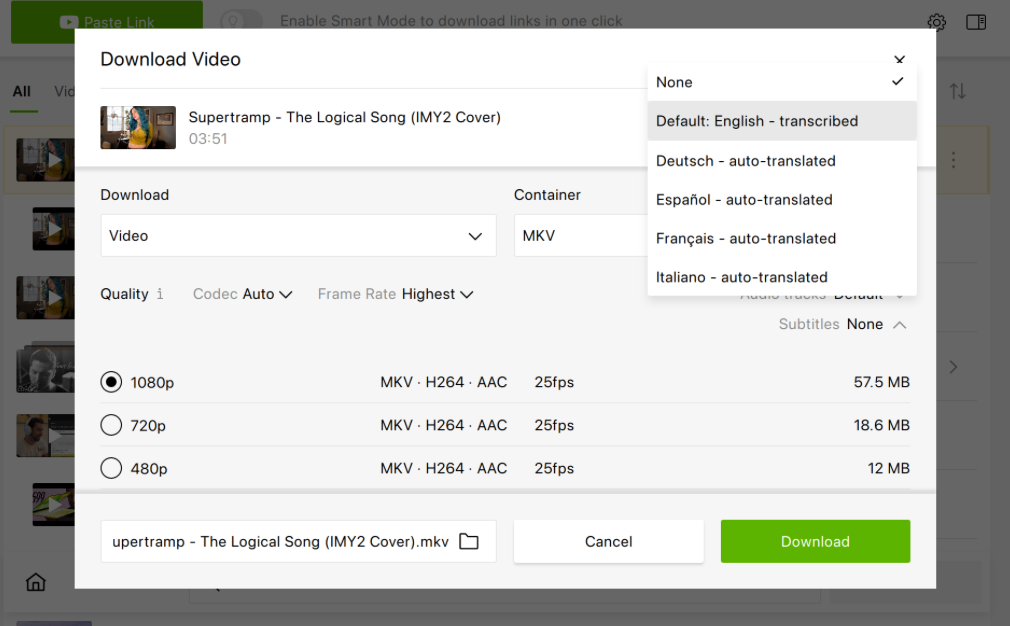The height and width of the screenshot is (626, 1010).
Task: Open settings via the gear icon
Action: tap(937, 23)
